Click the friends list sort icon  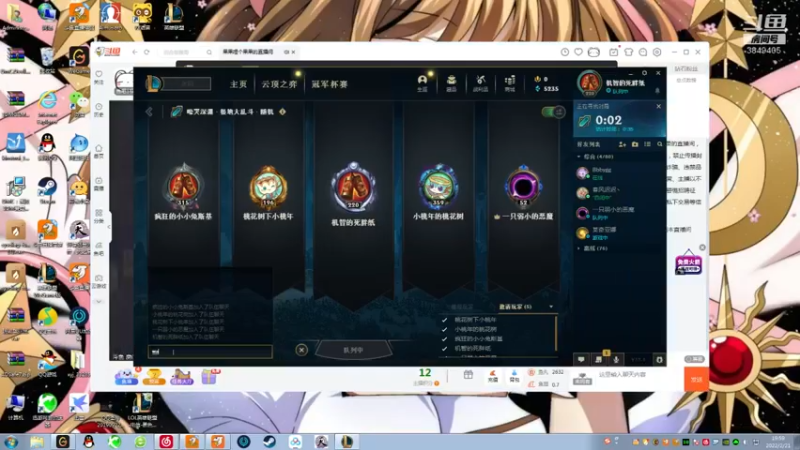pos(647,144)
